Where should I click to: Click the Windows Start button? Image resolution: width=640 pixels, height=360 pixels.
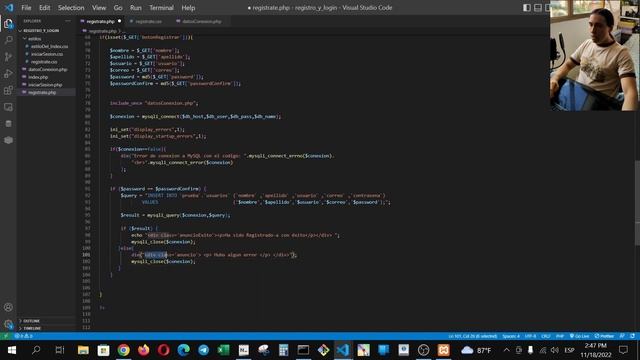11,350
